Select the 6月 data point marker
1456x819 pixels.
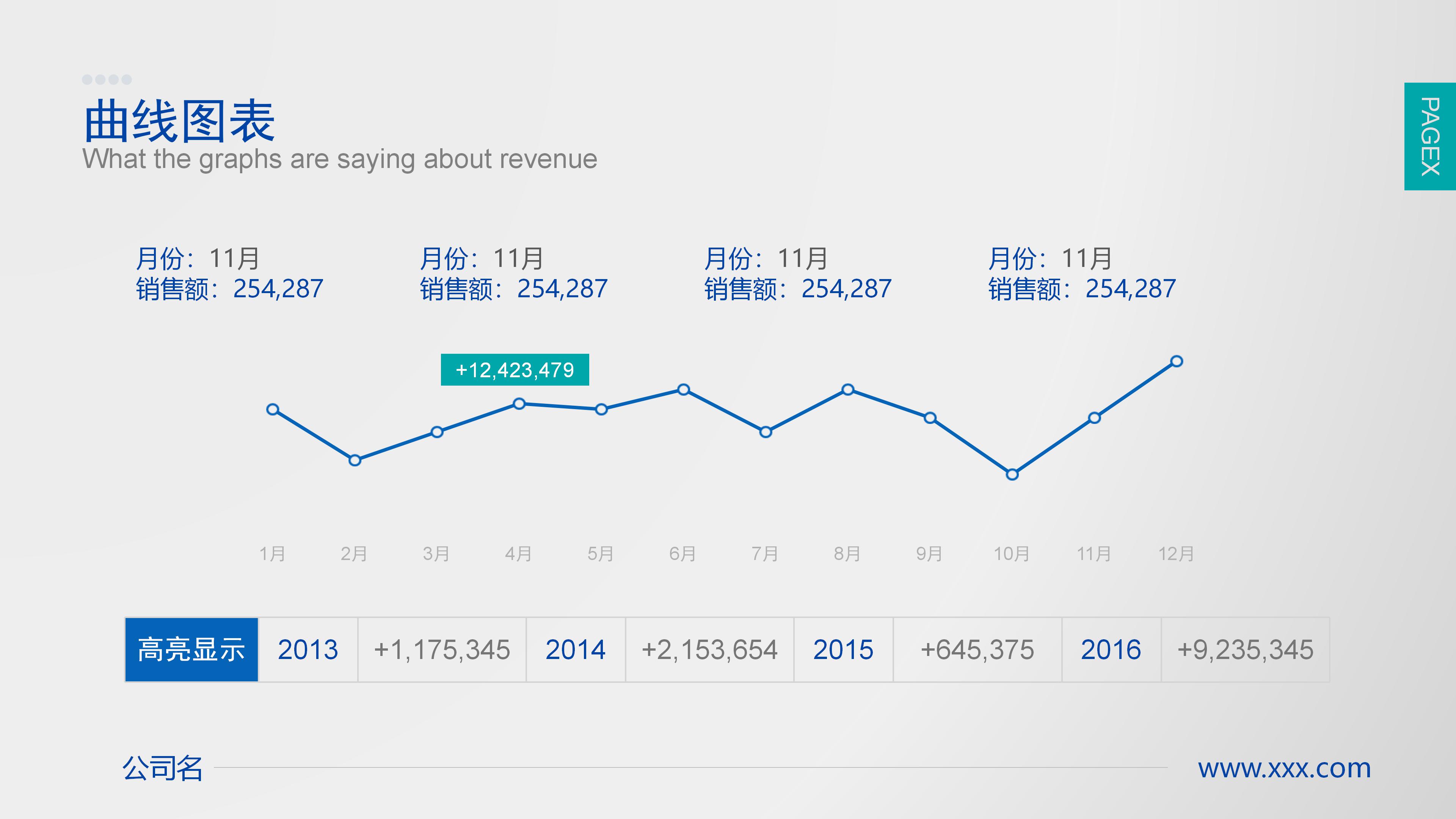[x=683, y=389]
